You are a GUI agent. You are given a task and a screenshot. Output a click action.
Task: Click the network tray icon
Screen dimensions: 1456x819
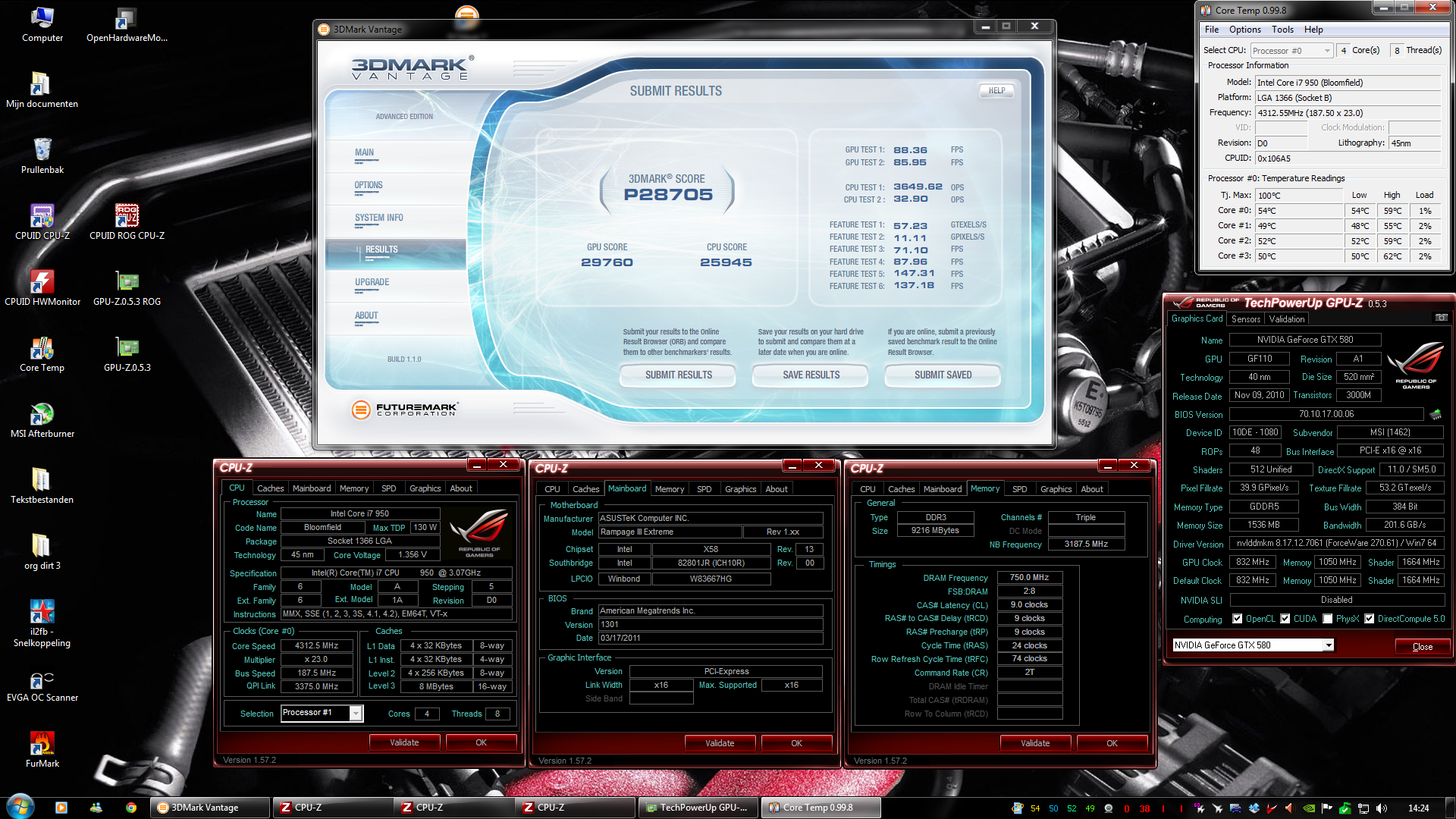(x=1363, y=808)
